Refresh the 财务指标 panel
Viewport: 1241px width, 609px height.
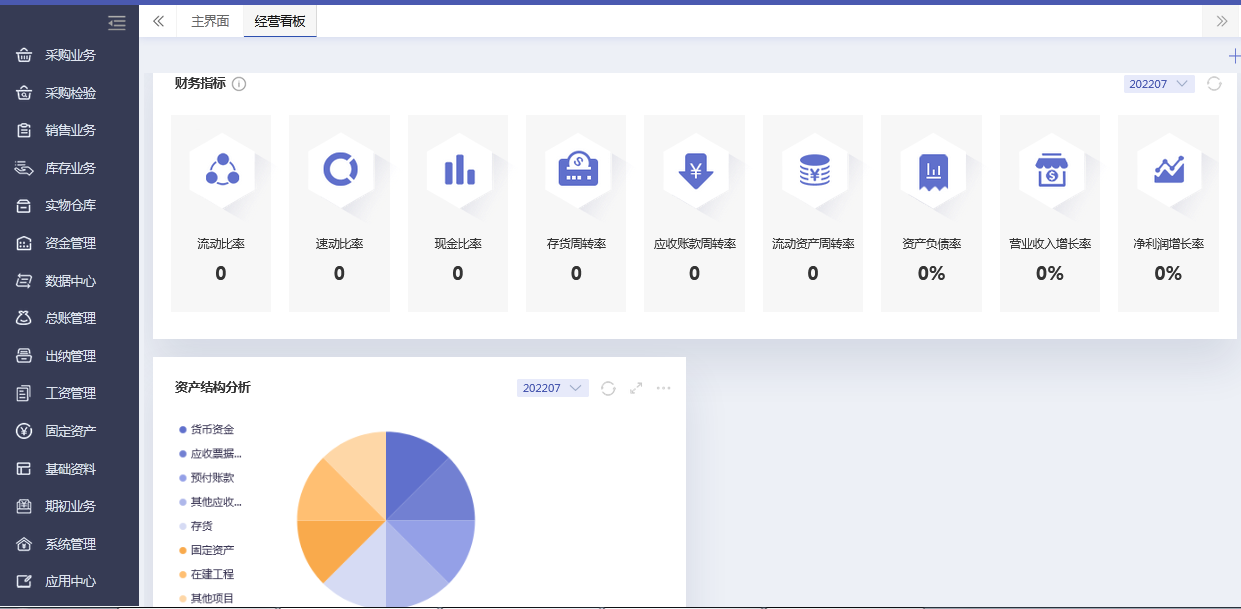click(1214, 84)
